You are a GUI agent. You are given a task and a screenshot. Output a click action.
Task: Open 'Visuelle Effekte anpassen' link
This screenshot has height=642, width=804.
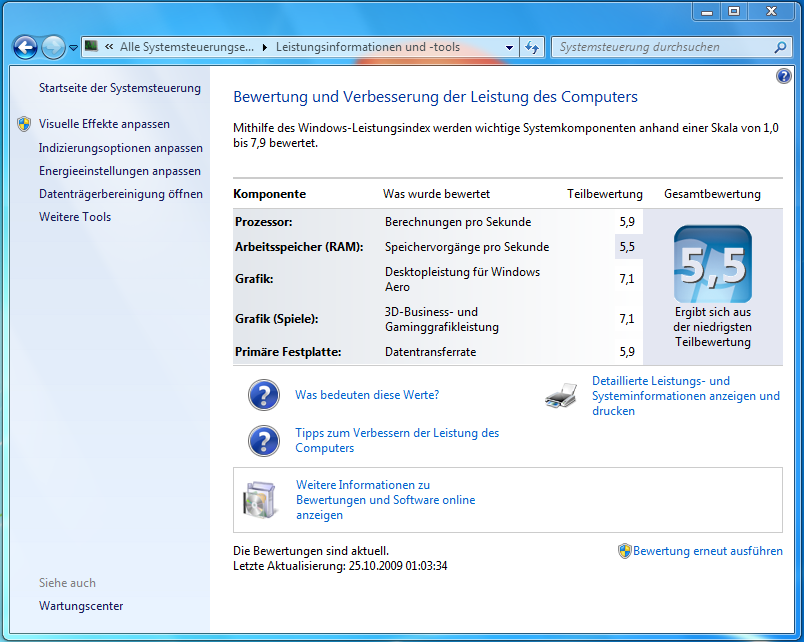coord(104,124)
